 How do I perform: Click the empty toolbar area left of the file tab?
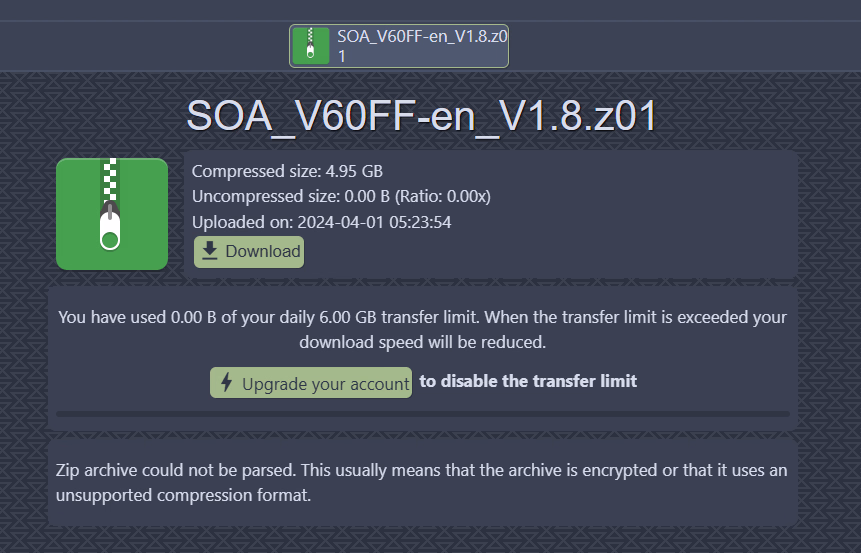tap(140, 46)
